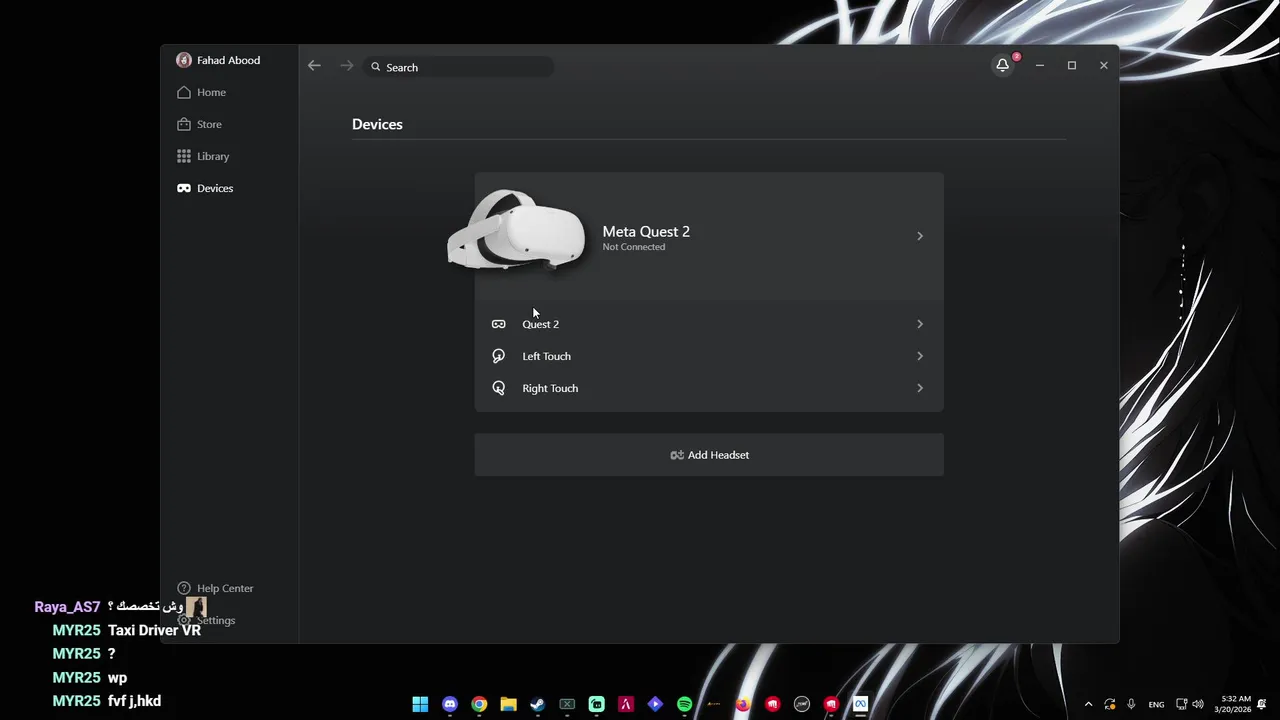Image resolution: width=1280 pixels, height=720 pixels.
Task: Expand the Quest 2 row chevron
Action: pyautogui.click(x=920, y=324)
